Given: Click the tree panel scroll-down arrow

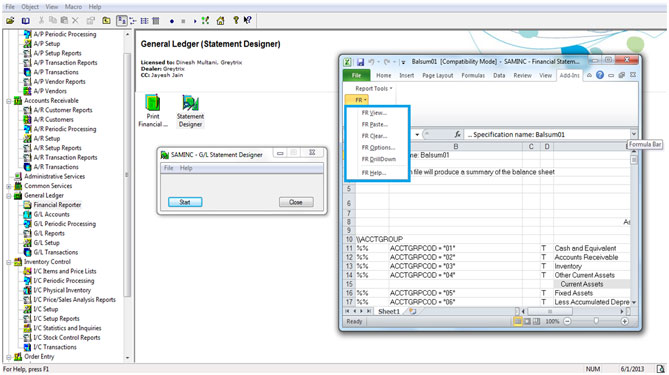Looking at the screenshot, I should click(x=127, y=358).
